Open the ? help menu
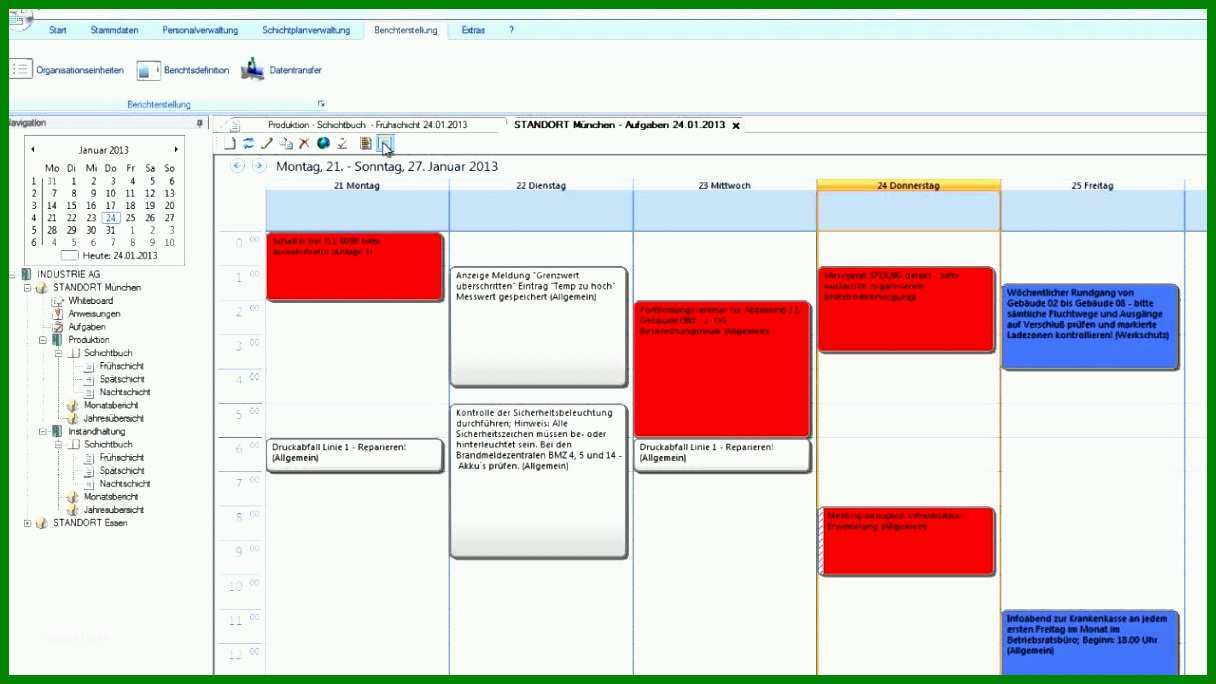Screen dimensions: 1216x684 (x=512, y=30)
